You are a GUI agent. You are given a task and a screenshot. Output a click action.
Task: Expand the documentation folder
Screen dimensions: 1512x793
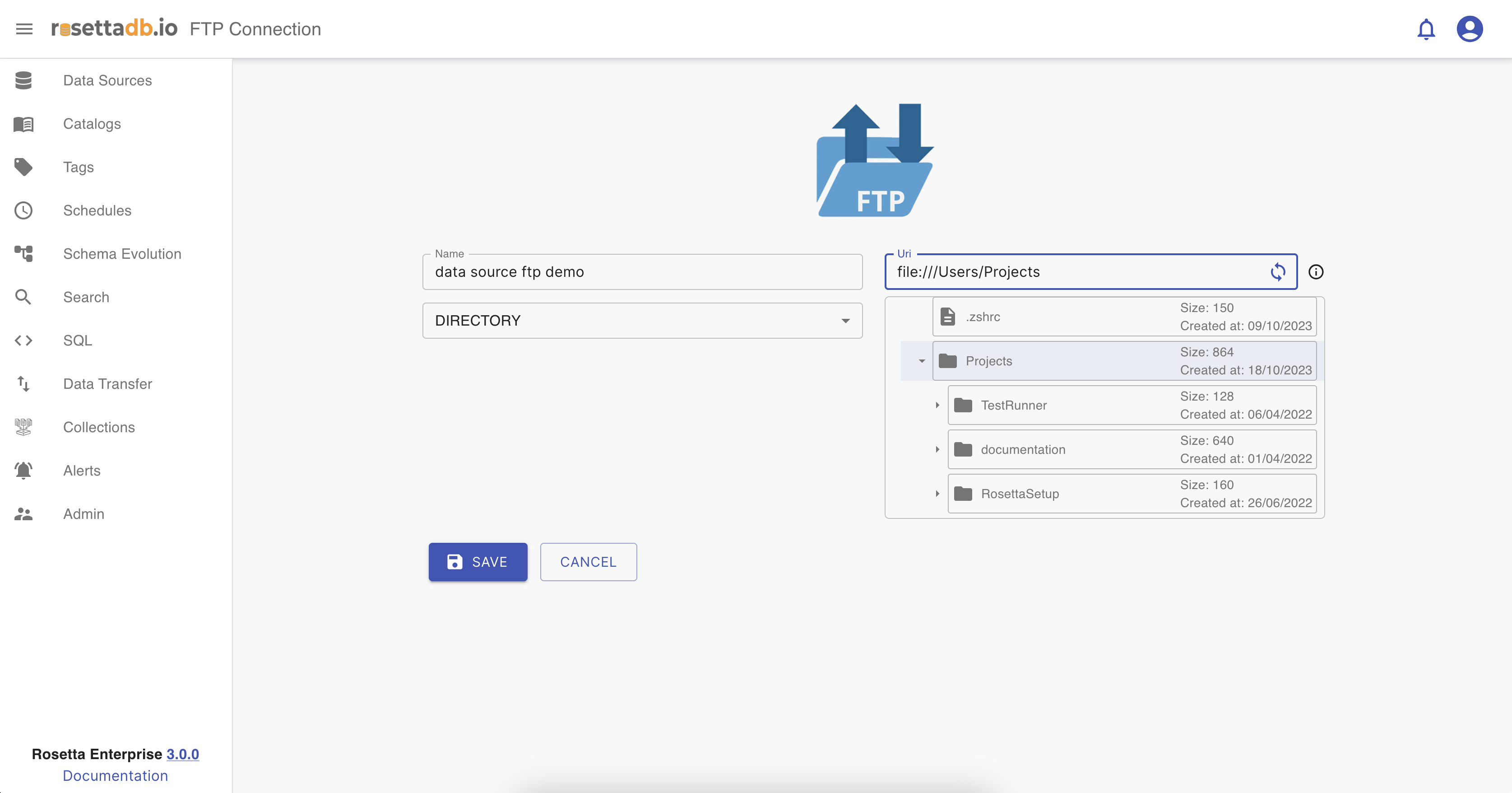click(937, 449)
